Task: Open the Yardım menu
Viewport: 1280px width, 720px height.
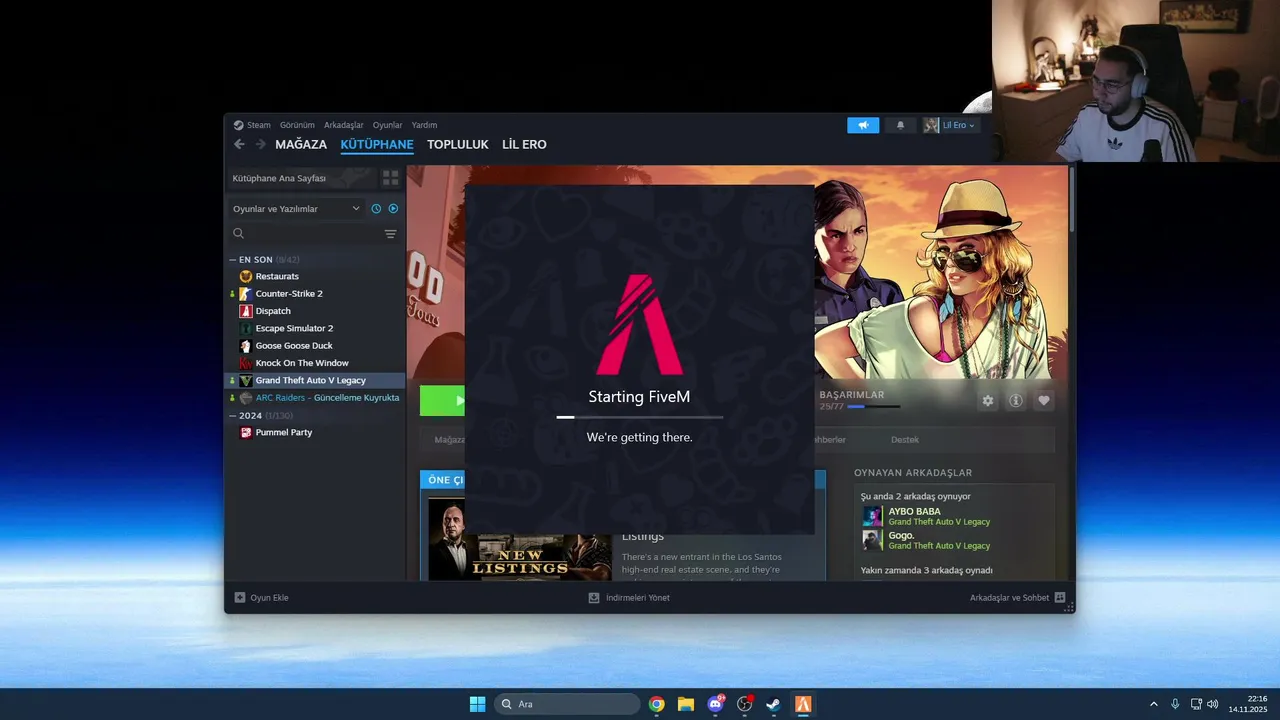Action: (x=424, y=125)
